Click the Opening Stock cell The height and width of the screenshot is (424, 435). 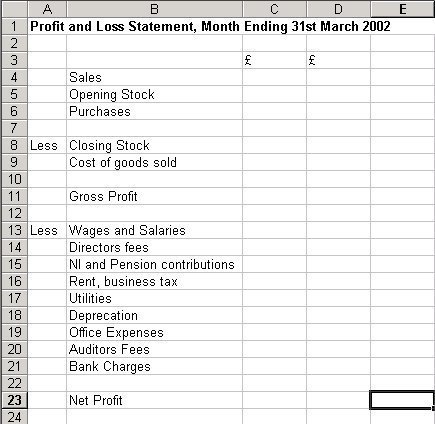pyautogui.click(x=154, y=94)
